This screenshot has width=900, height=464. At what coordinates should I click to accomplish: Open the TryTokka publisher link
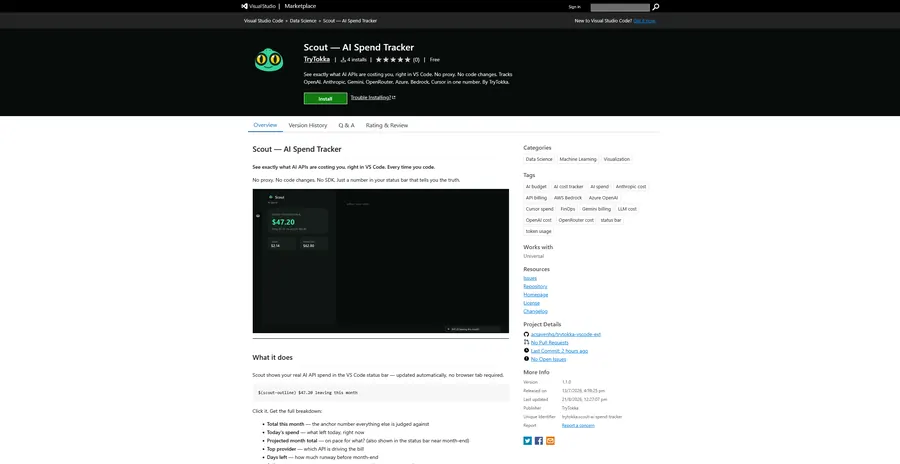[x=317, y=59]
